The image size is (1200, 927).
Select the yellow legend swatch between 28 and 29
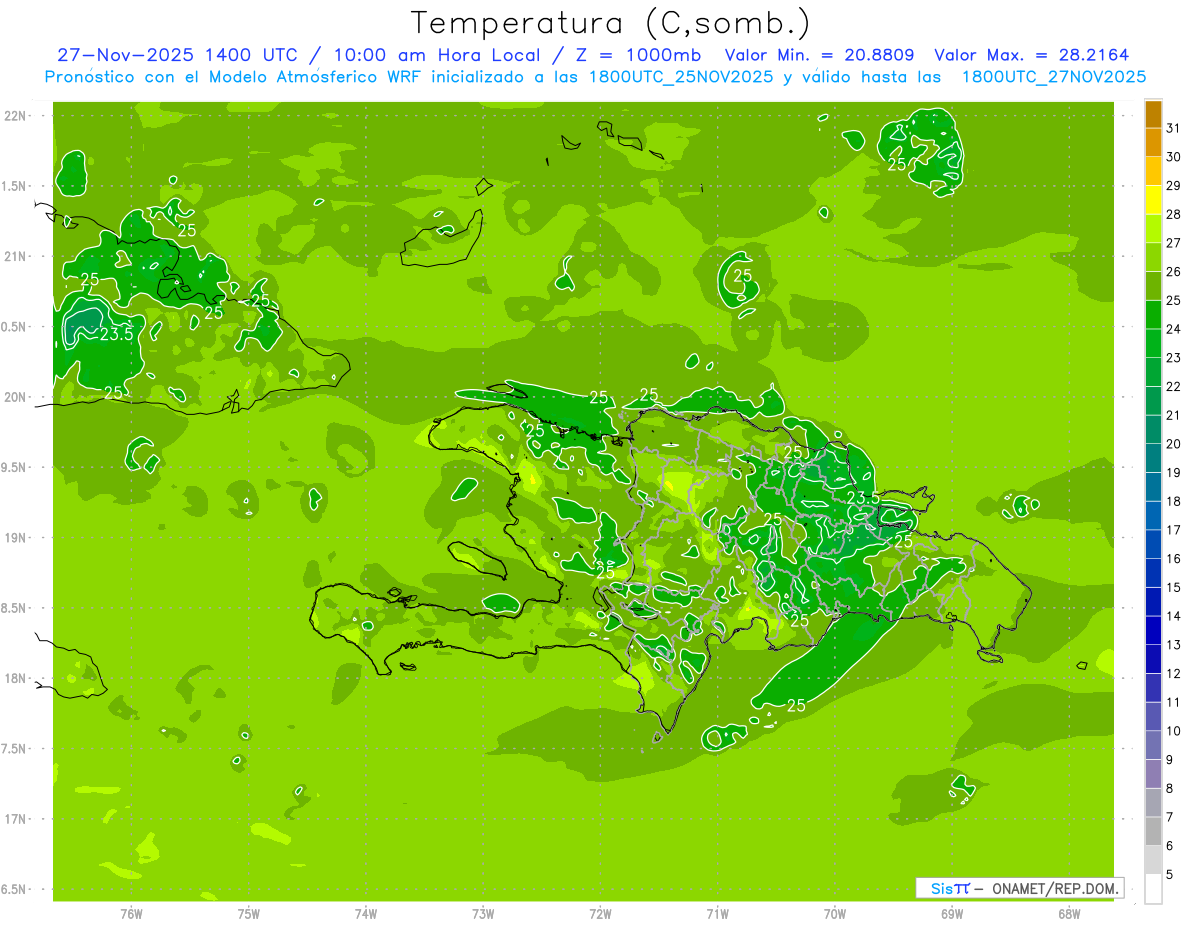1153,200
